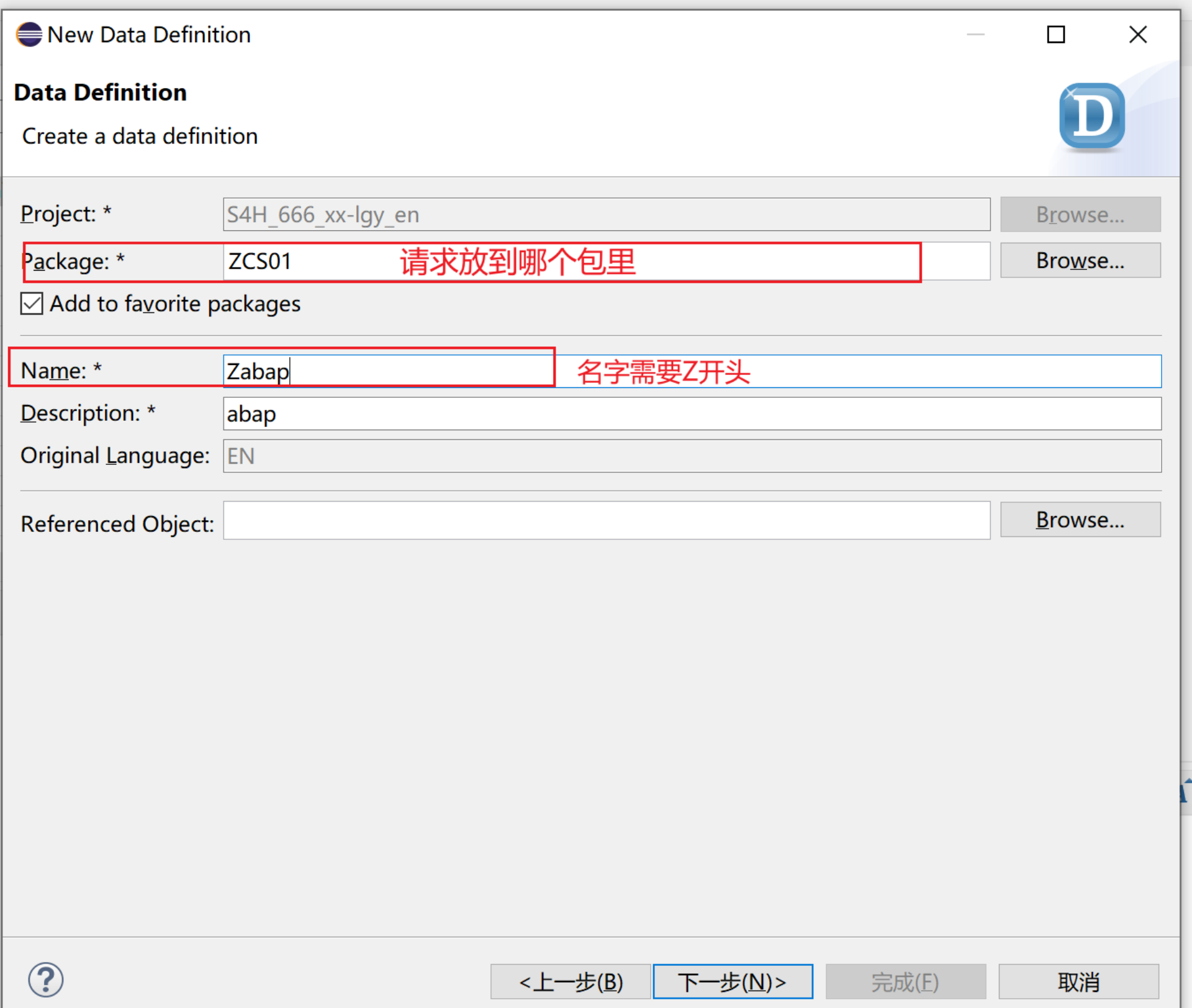
Task: Maximize the New Data Definition window
Action: click(x=1055, y=35)
